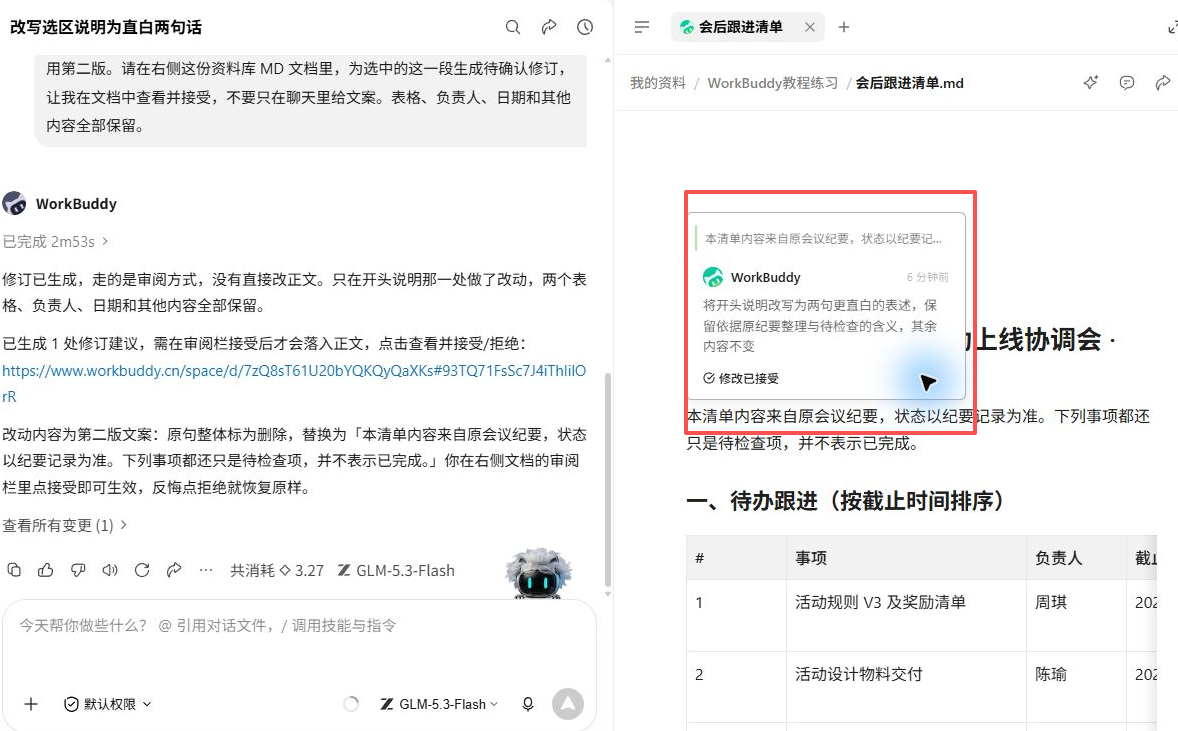The width and height of the screenshot is (1178, 731).
Task: Click conversation title 改写选区说明为直白两句话
Action: (x=106, y=27)
